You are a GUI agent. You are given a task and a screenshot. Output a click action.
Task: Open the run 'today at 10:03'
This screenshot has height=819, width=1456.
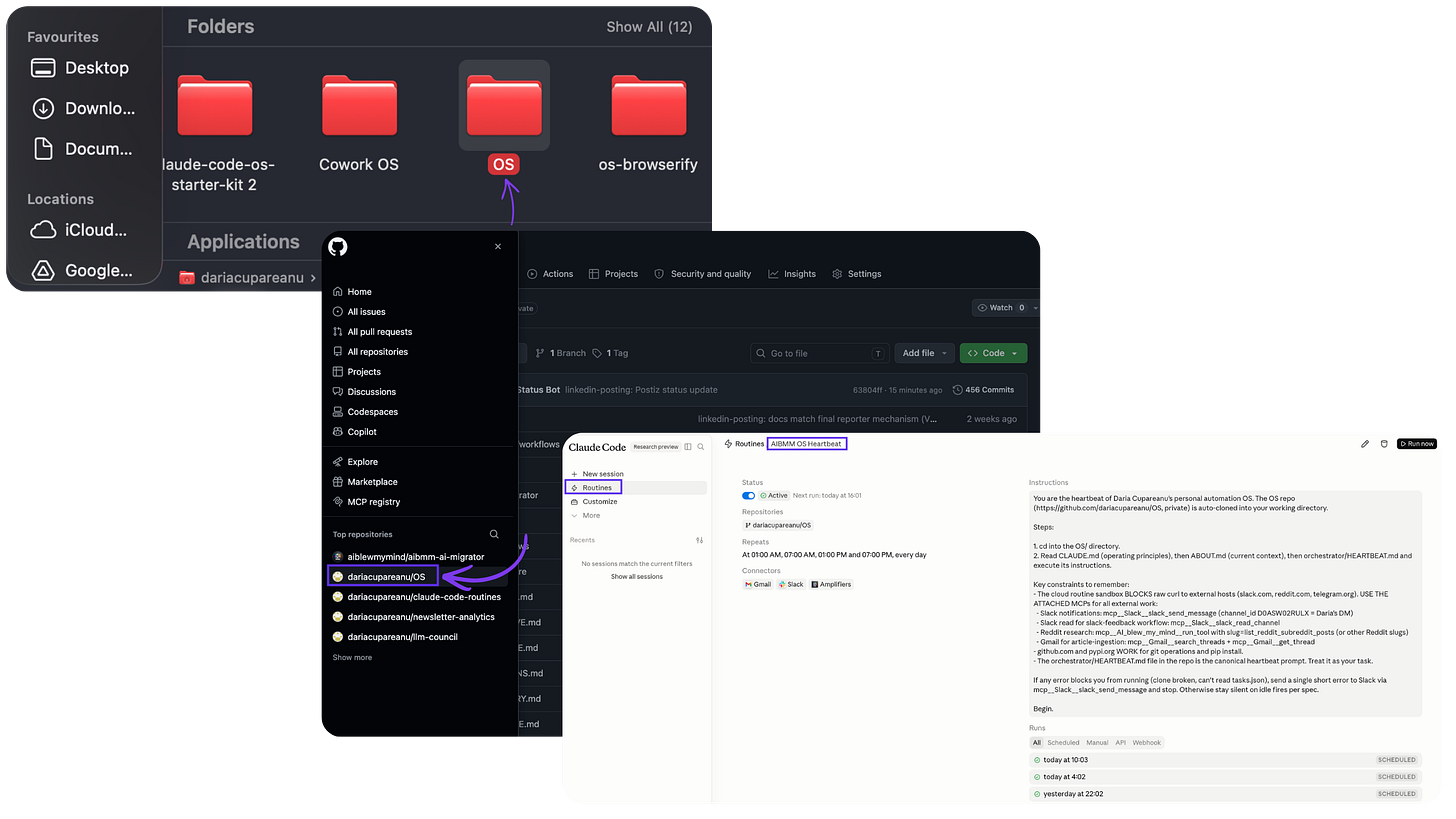pyautogui.click(x=1225, y=760)
